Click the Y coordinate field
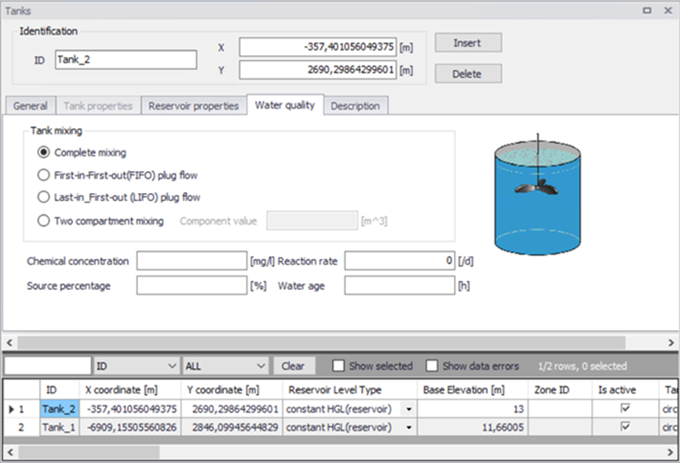 coord(318,70)
